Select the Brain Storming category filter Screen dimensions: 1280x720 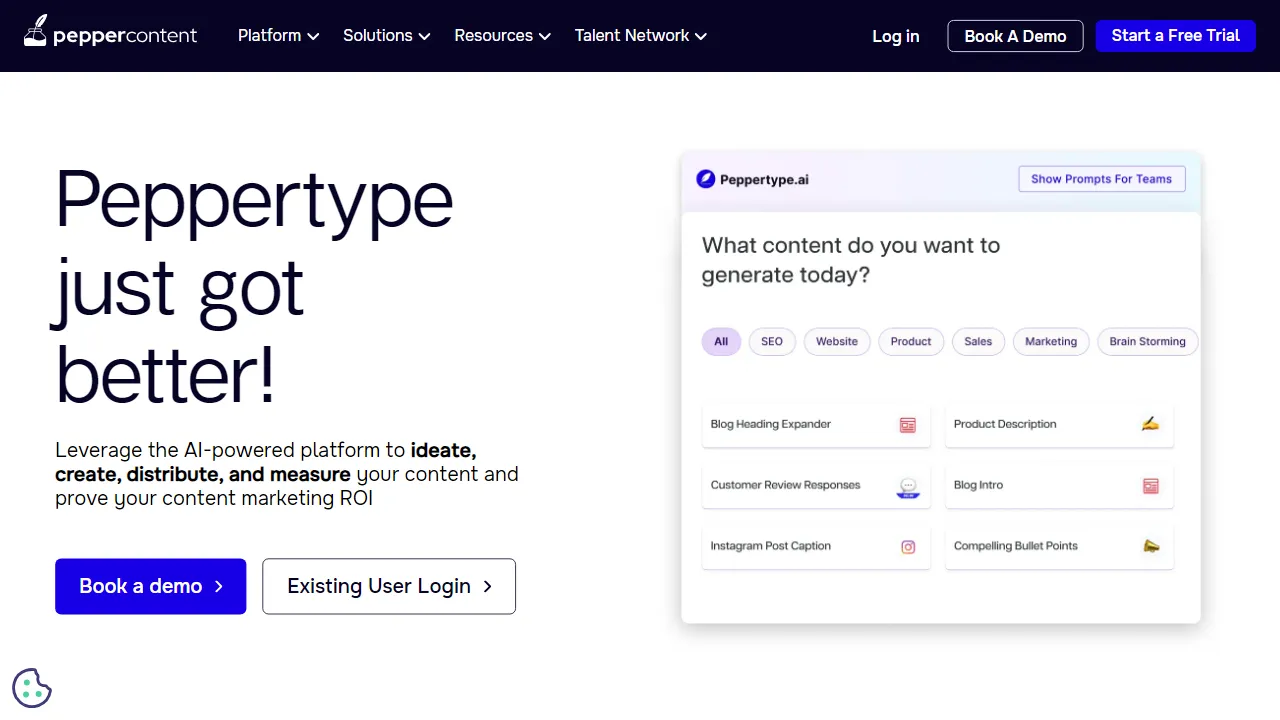click(1147, 342)
